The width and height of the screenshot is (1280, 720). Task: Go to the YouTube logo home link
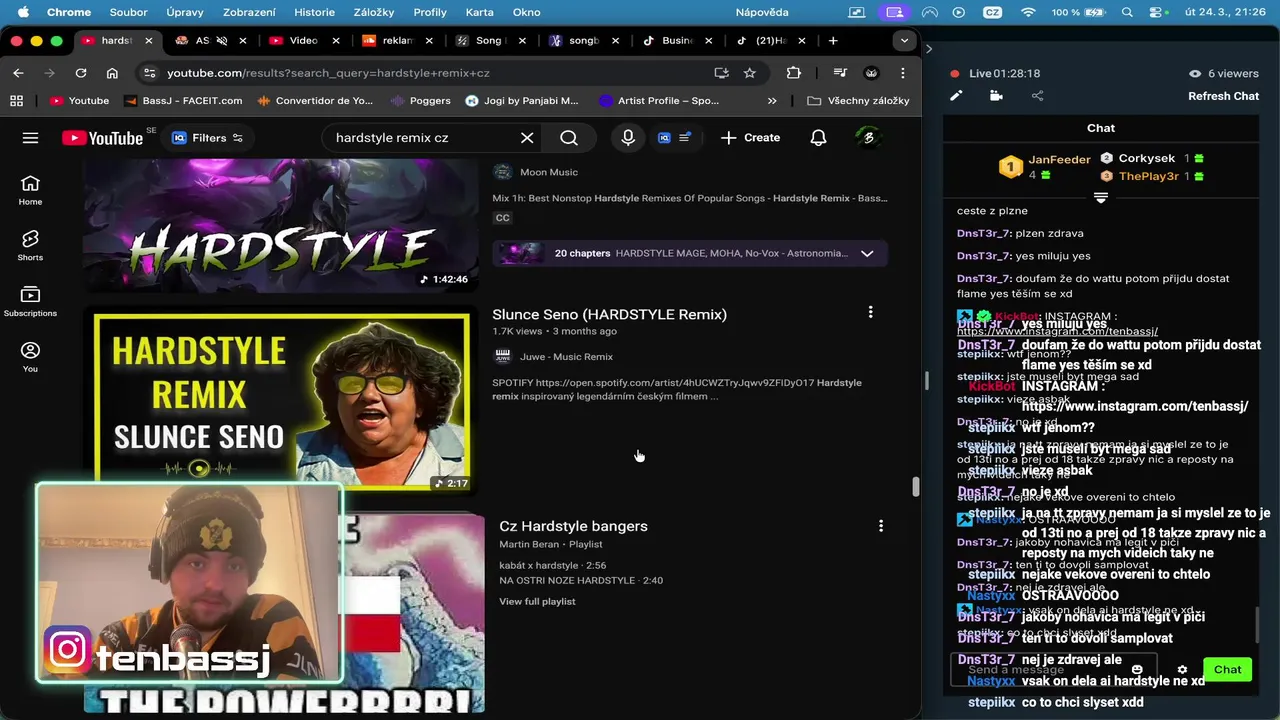click(x=102, y=138)
